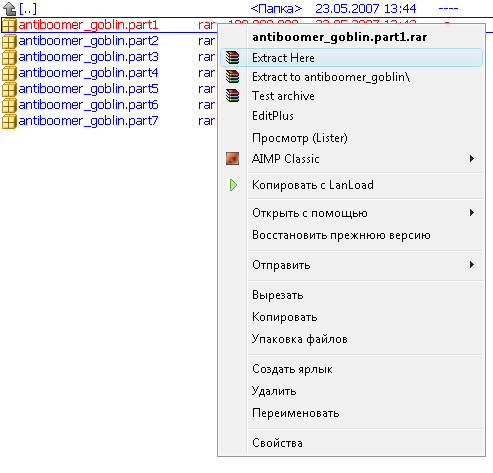
Task: Select Восстановить прежнюю версию
Action: click(351, 235)
